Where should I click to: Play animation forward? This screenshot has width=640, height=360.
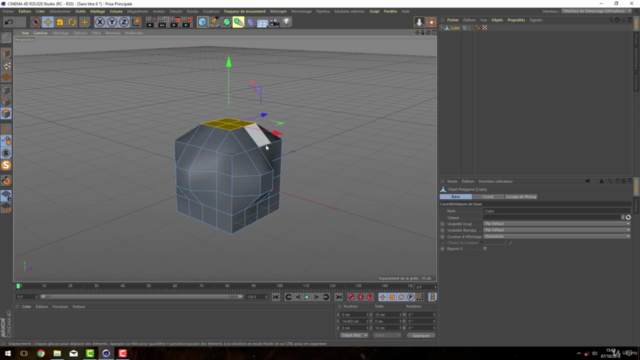tap(307, 297)
